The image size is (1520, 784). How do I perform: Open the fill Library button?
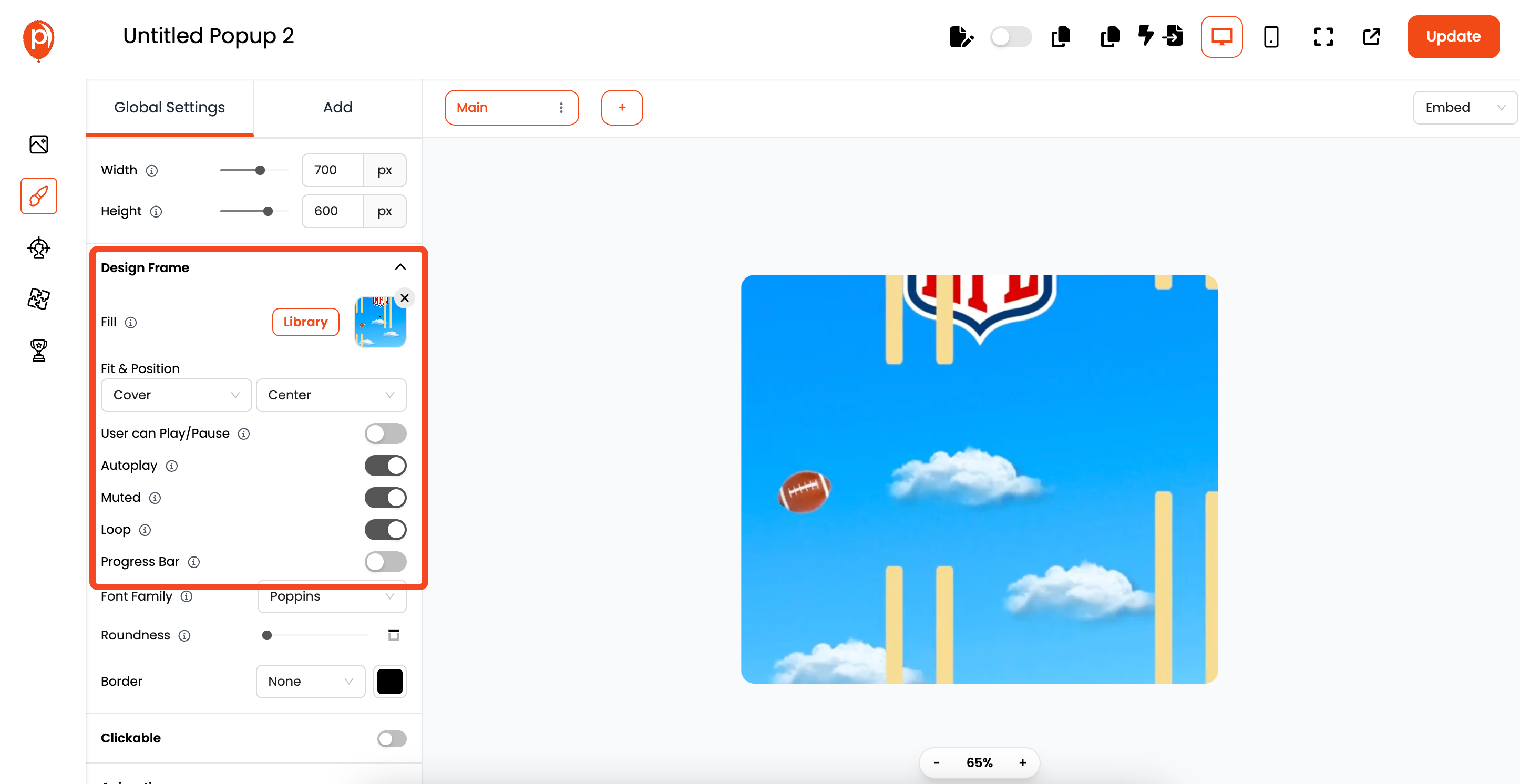coord(306,322)
